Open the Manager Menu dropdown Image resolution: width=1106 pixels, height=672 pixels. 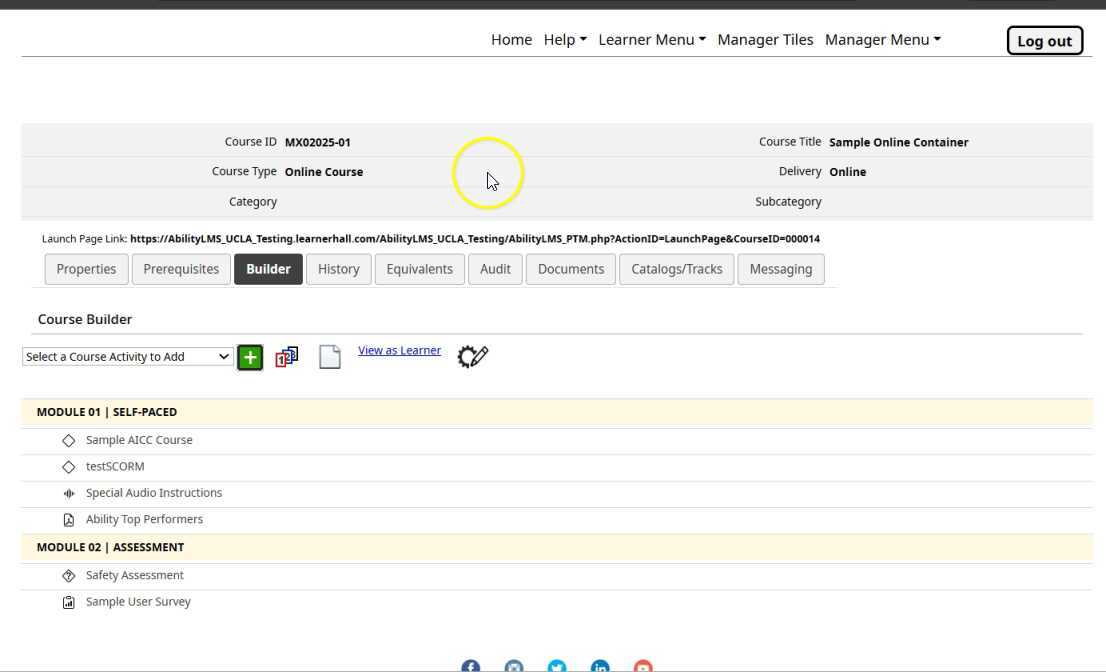882,40
